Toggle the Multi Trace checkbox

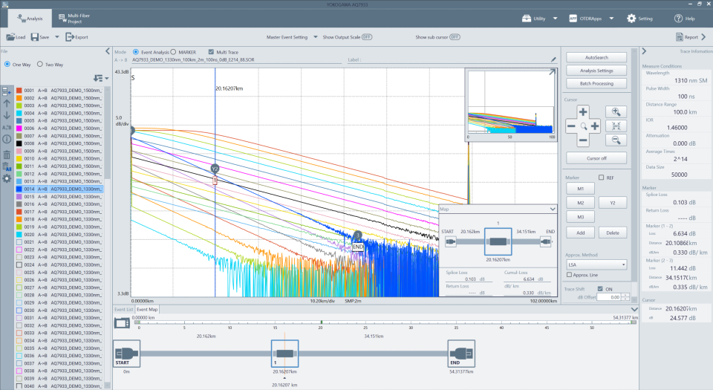pos(211,52)
